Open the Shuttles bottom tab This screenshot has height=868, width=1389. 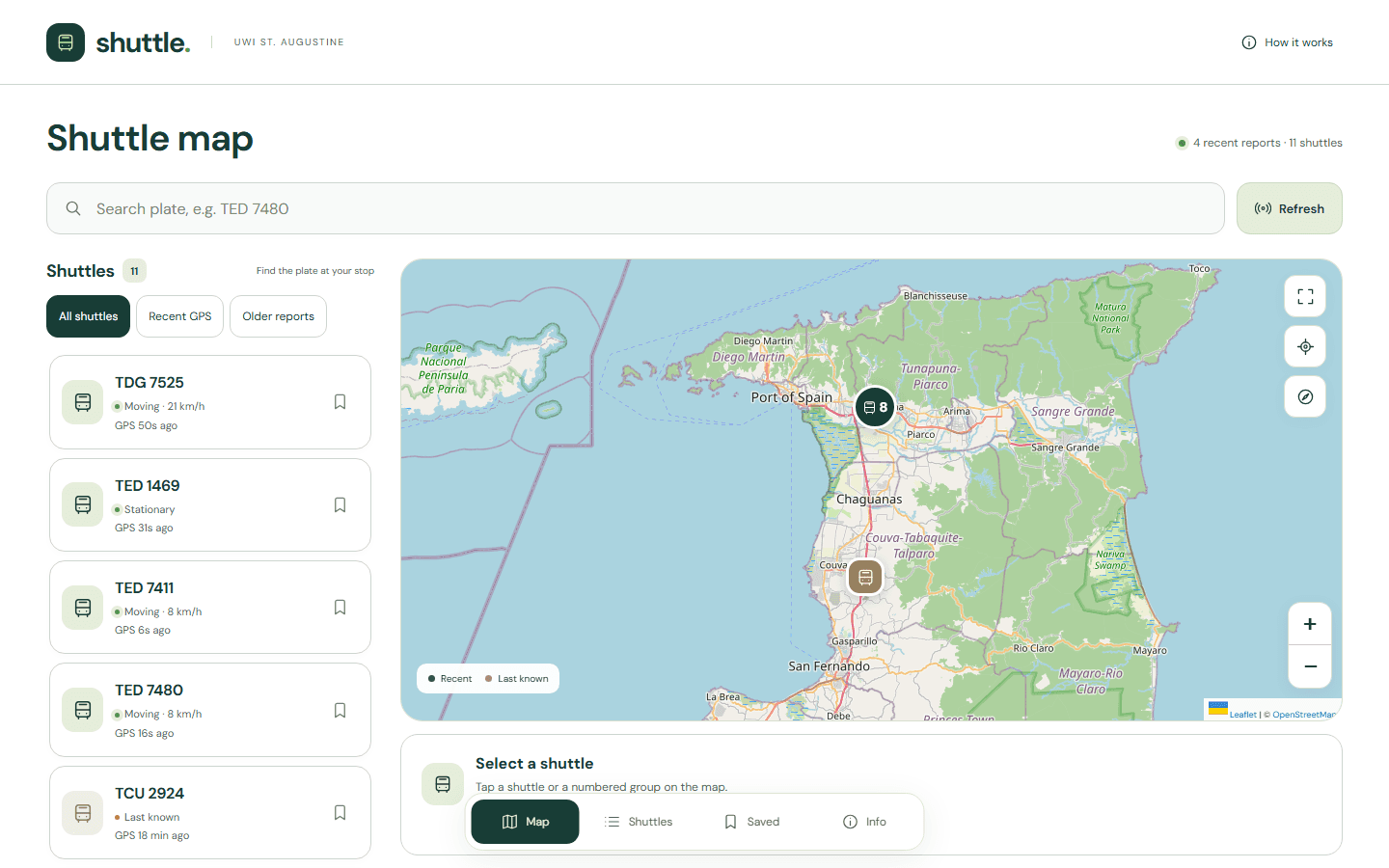pyautogui.click(x=639, y=822)
